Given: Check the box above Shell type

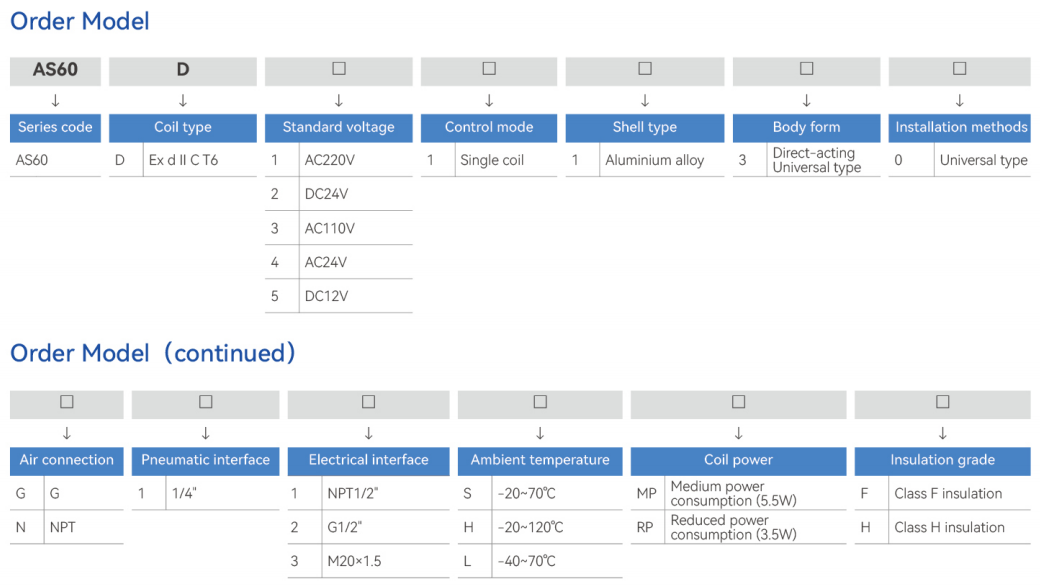Looking at the screenshot, I should click(645, 68).
